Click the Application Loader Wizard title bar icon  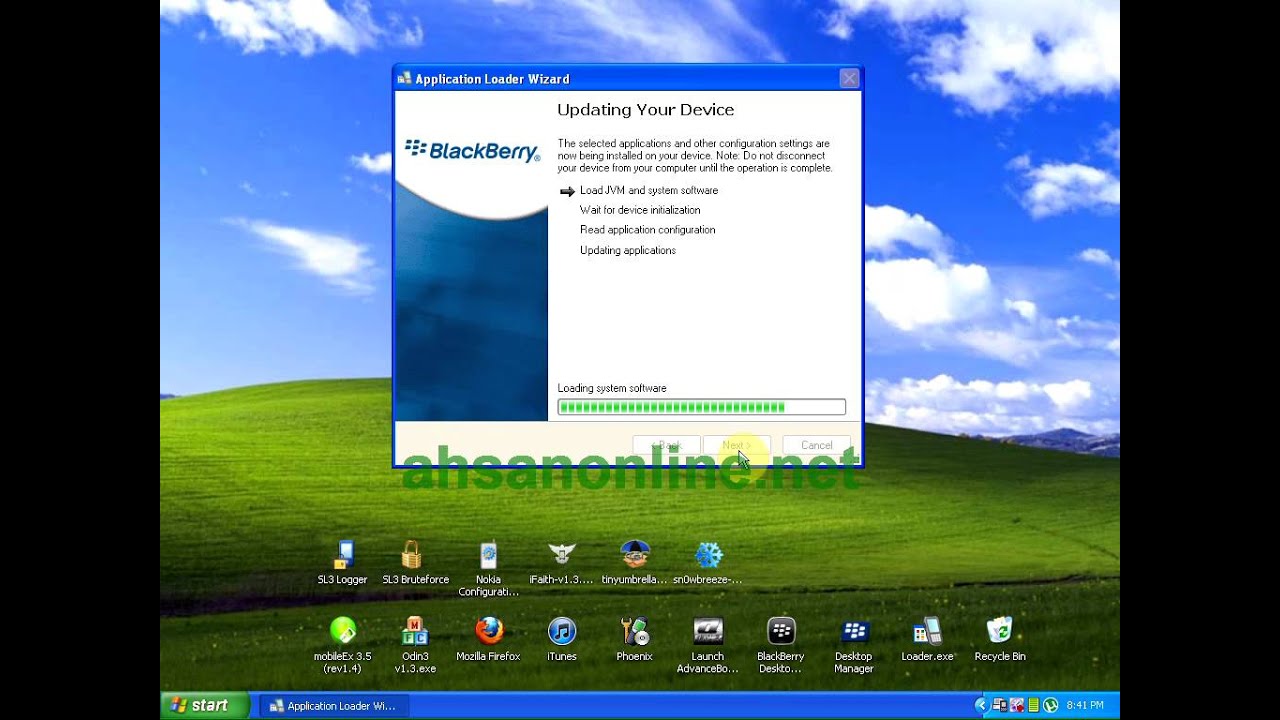[x=404, y=79]
